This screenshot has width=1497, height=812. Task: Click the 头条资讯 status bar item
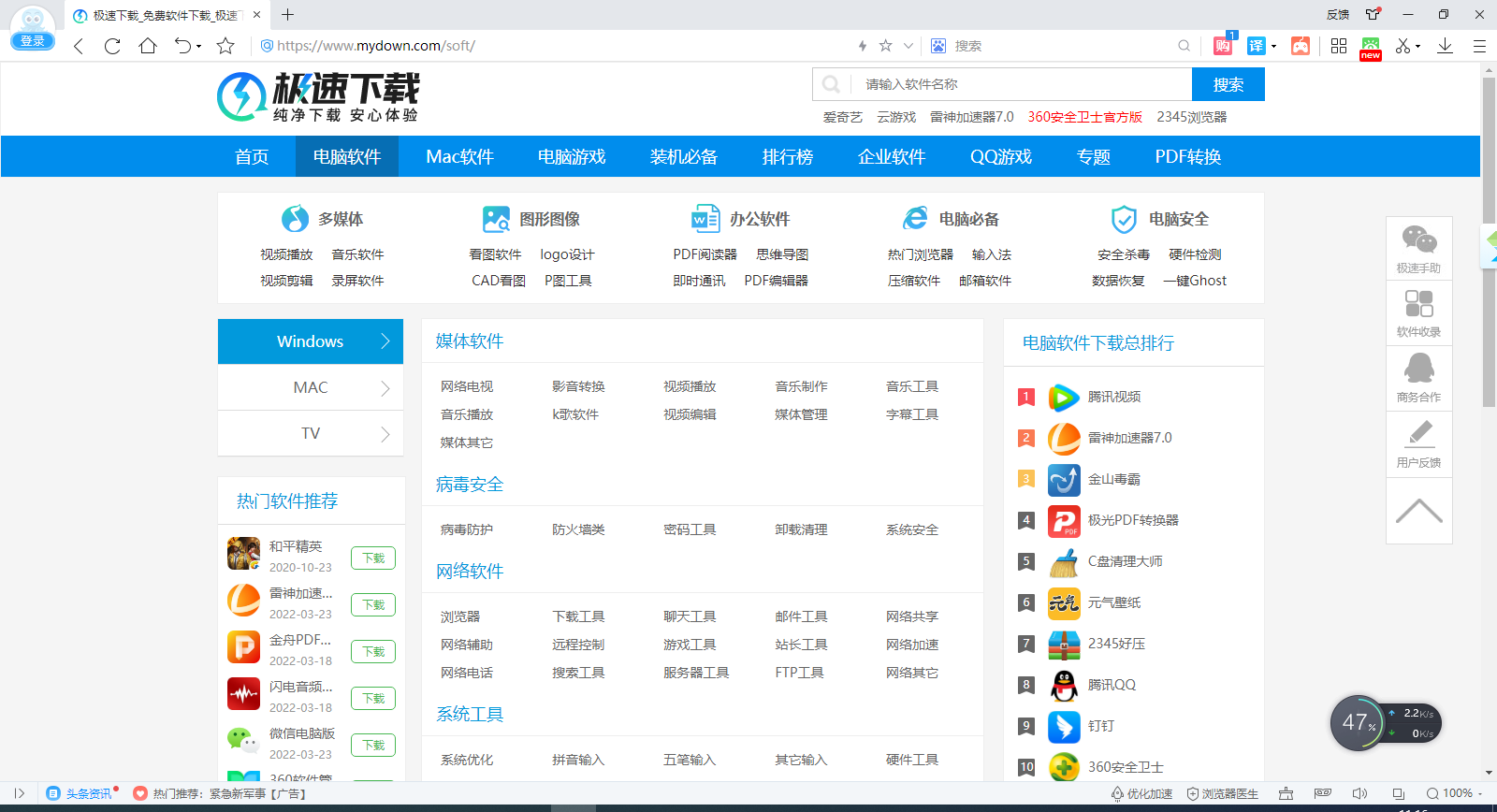pos(80,793)
